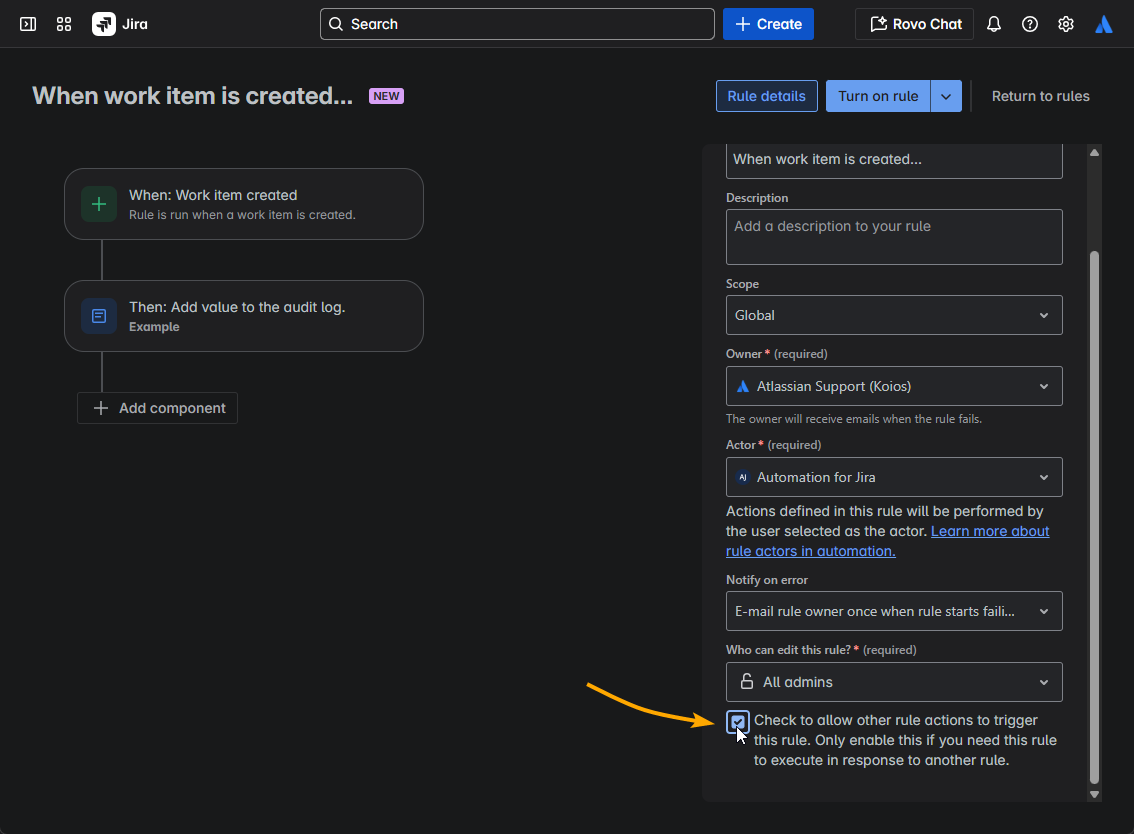Collapse the left sidebar
The height and width of the screenshot is (834, 1134).
point(27,23)
